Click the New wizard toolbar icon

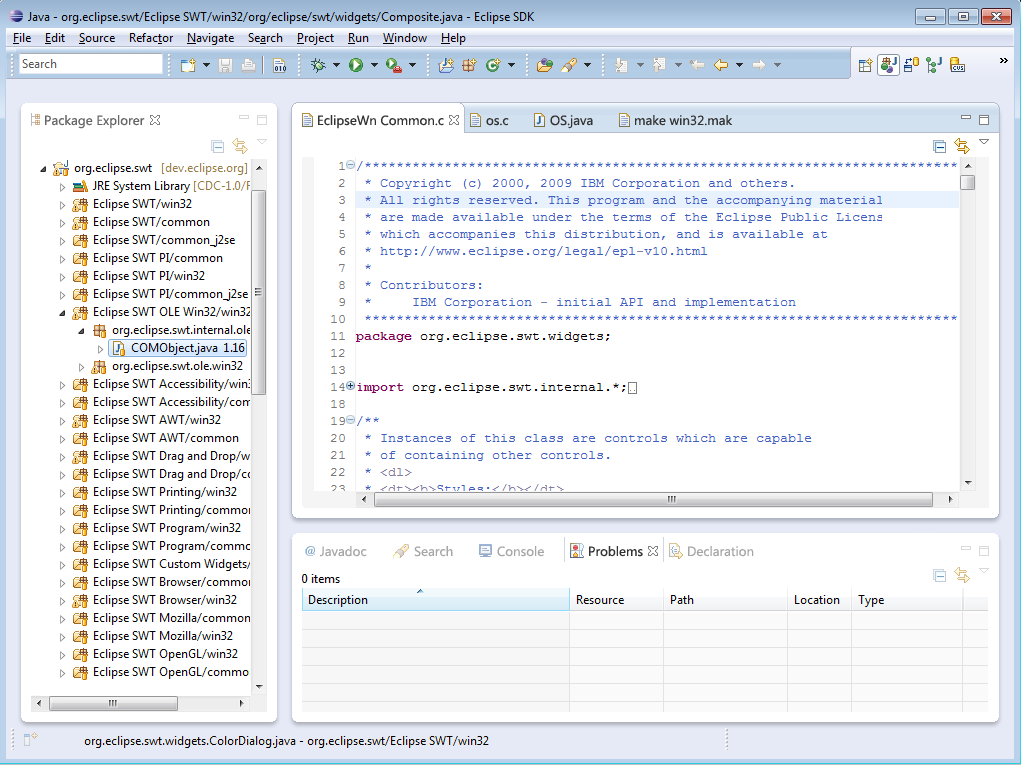(x=188, y=64)
